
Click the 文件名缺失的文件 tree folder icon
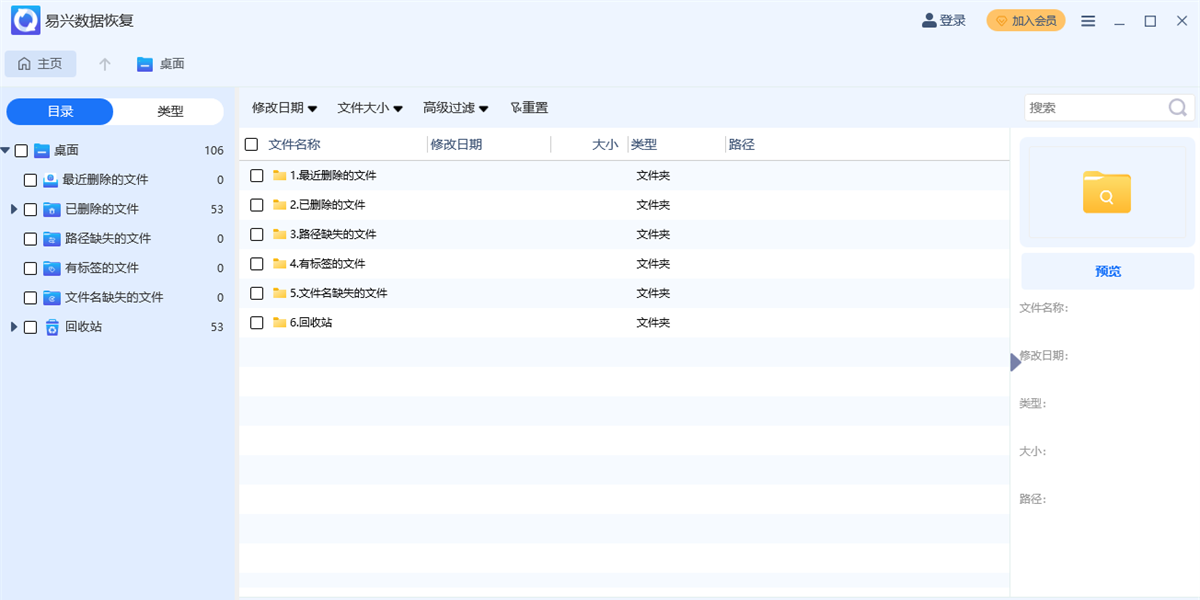52,297
